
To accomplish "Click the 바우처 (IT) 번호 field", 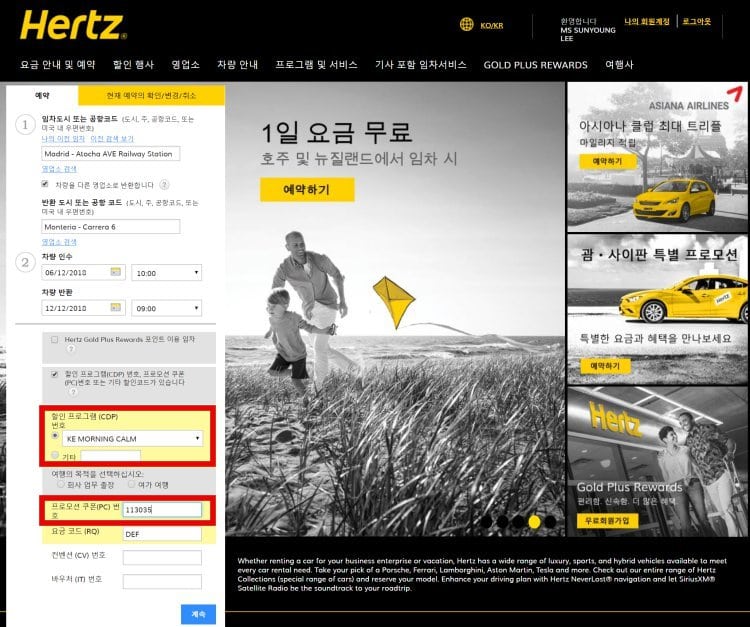I will (162, 582).
